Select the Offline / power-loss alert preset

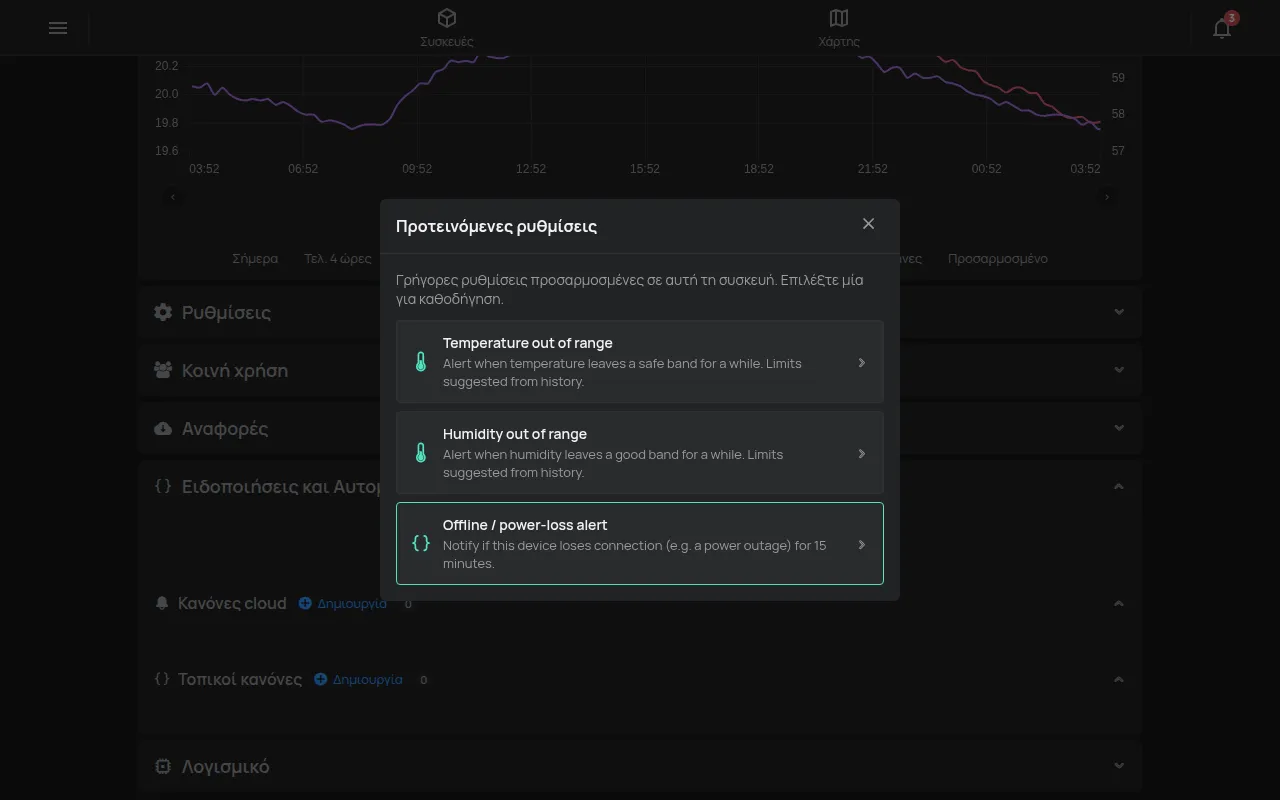[x=640, y=544]
